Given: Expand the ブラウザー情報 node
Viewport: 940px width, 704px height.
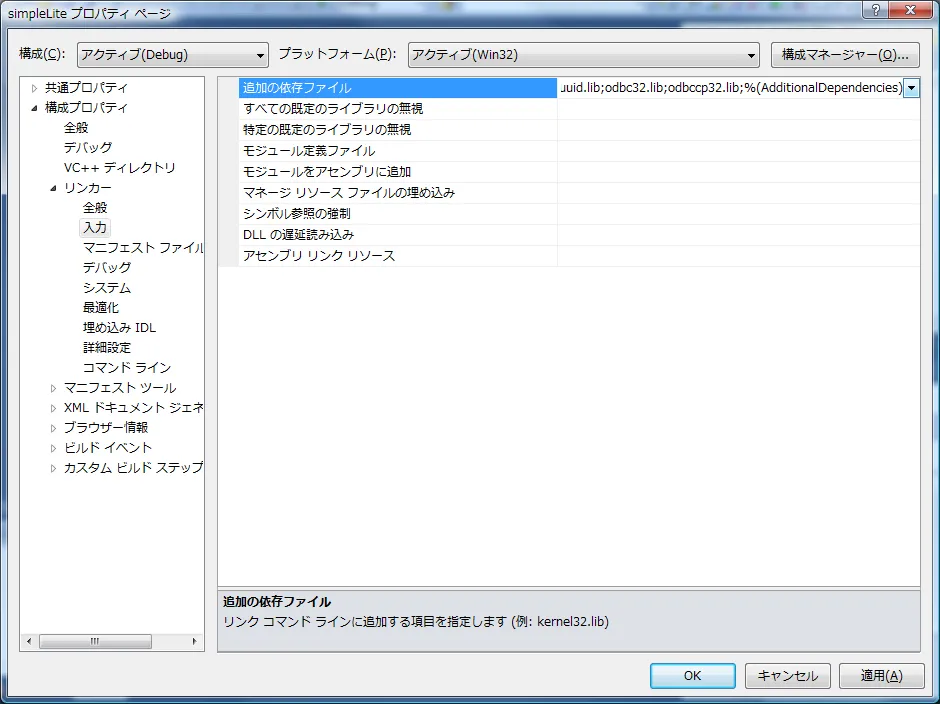Looking at the screenshot, I should tap(53, 428).
